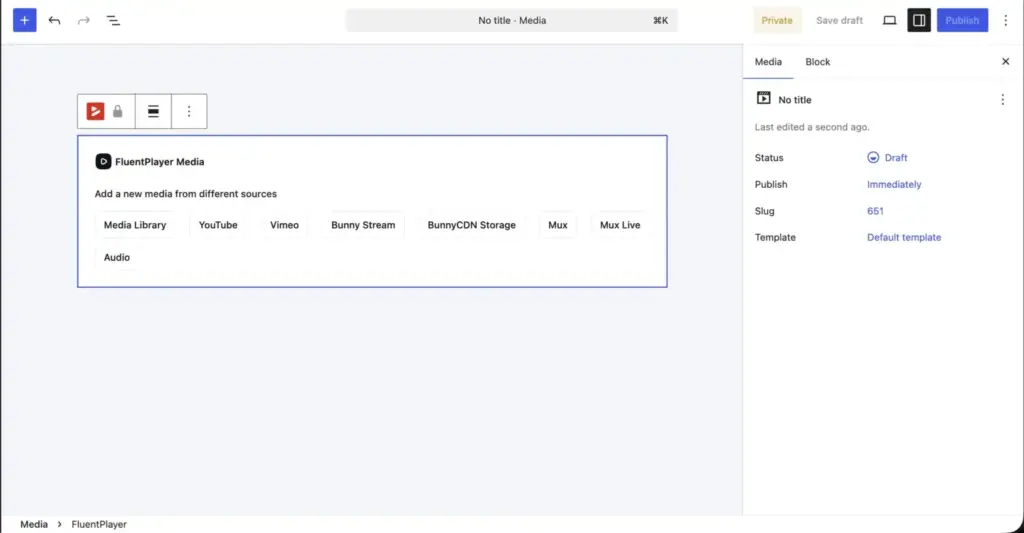Viewport: 1024px width, 533px height.
Task: Click the FluentPlayer block type icon
Action: 95,111
